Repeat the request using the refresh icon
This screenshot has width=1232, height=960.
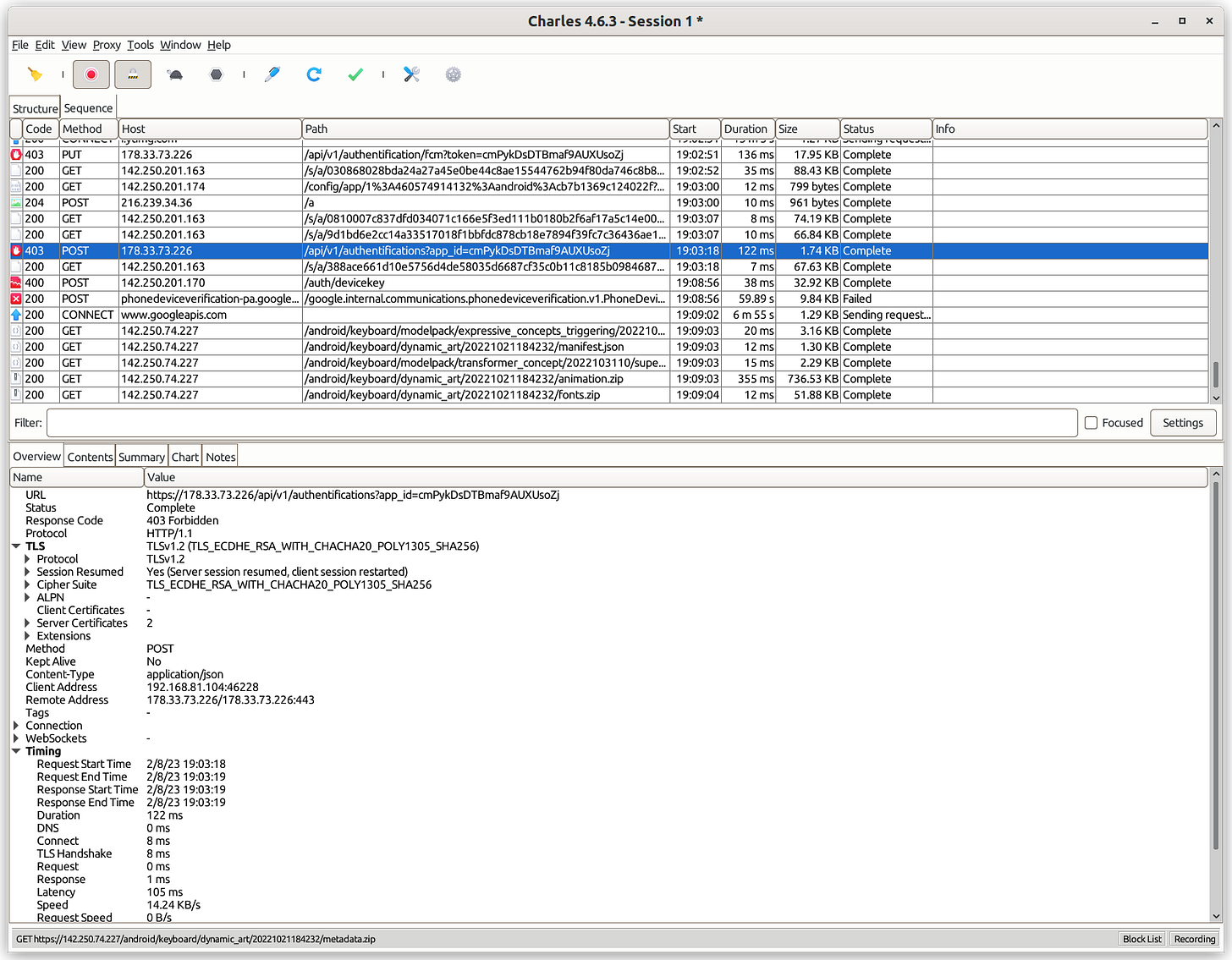314,74
